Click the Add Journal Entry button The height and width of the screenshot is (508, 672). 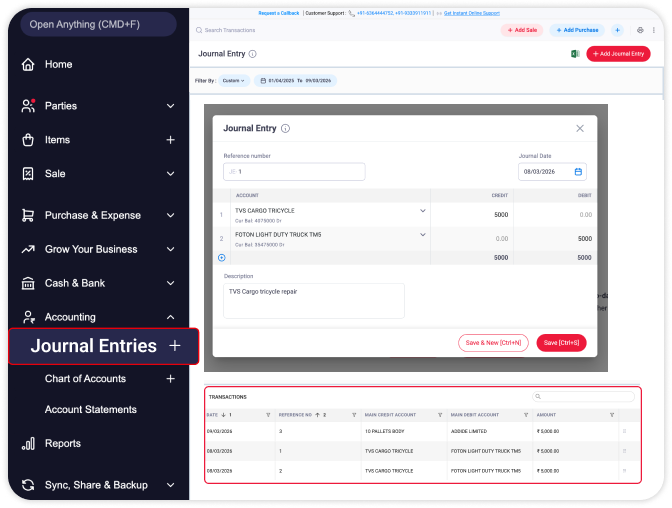[x=618, y=54]
